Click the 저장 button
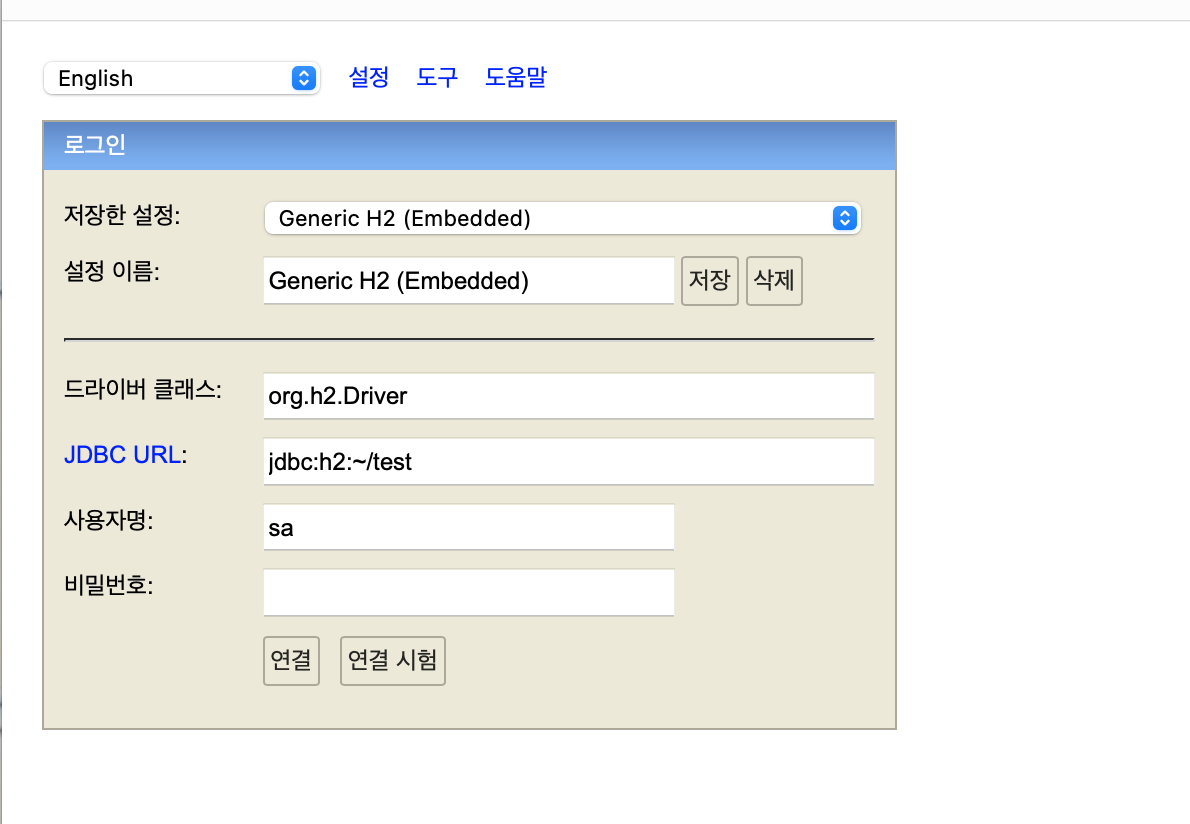 710,281
